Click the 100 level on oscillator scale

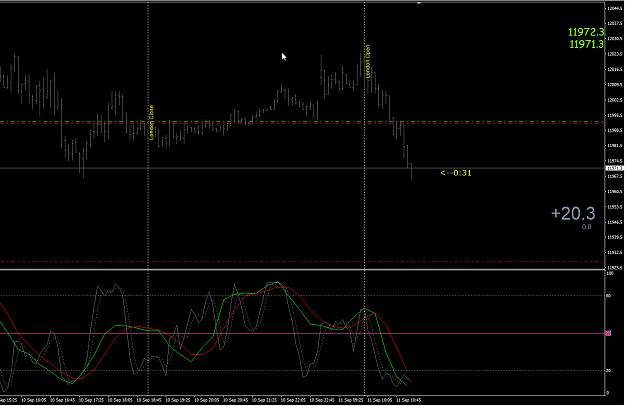609,273
